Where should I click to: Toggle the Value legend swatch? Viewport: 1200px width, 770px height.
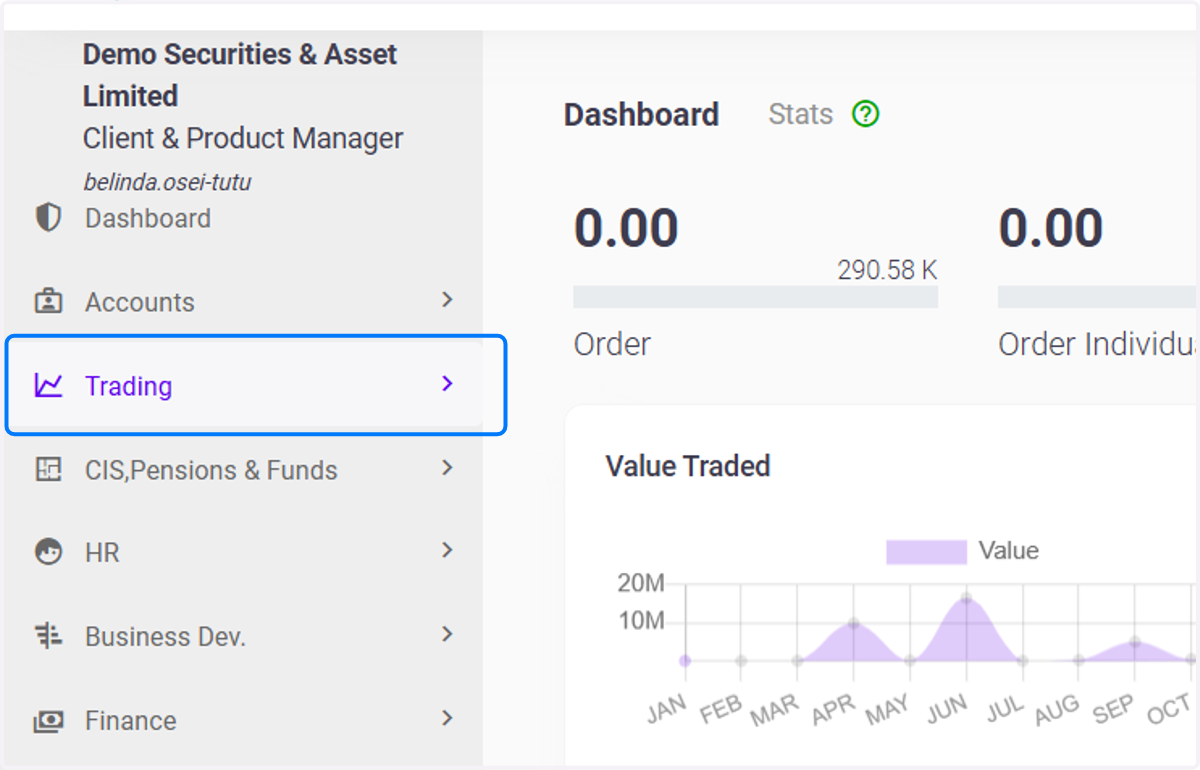926,551
